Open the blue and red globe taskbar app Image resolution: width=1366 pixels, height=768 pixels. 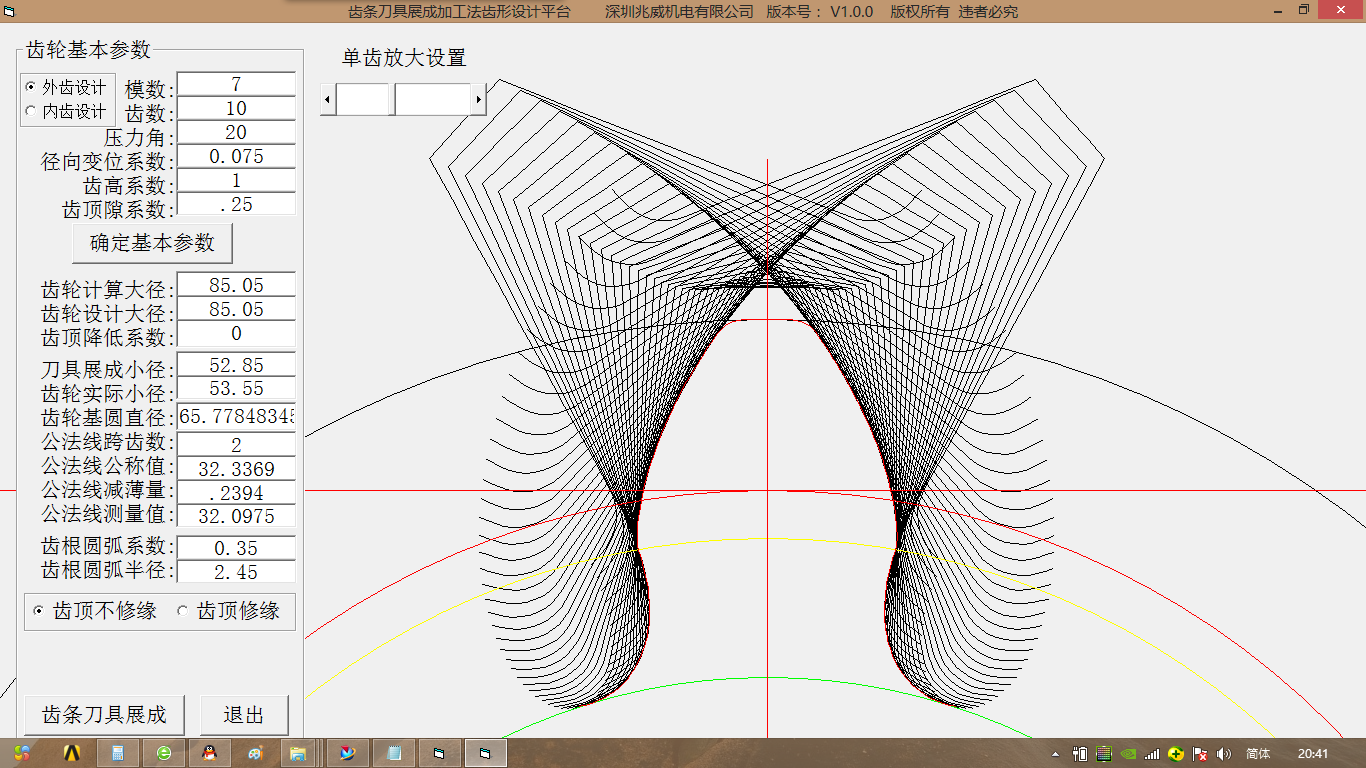(x=348, y=753)
